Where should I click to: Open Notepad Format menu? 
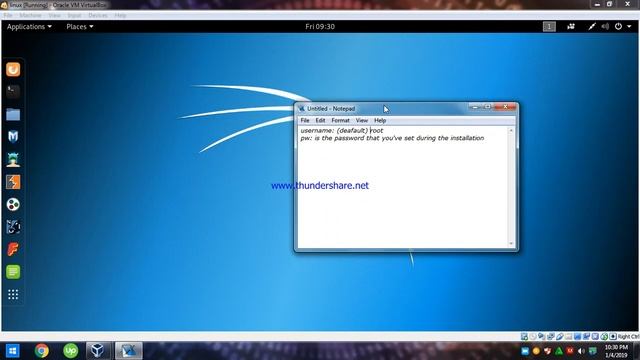pyautogui.click(x=340, y=120)
